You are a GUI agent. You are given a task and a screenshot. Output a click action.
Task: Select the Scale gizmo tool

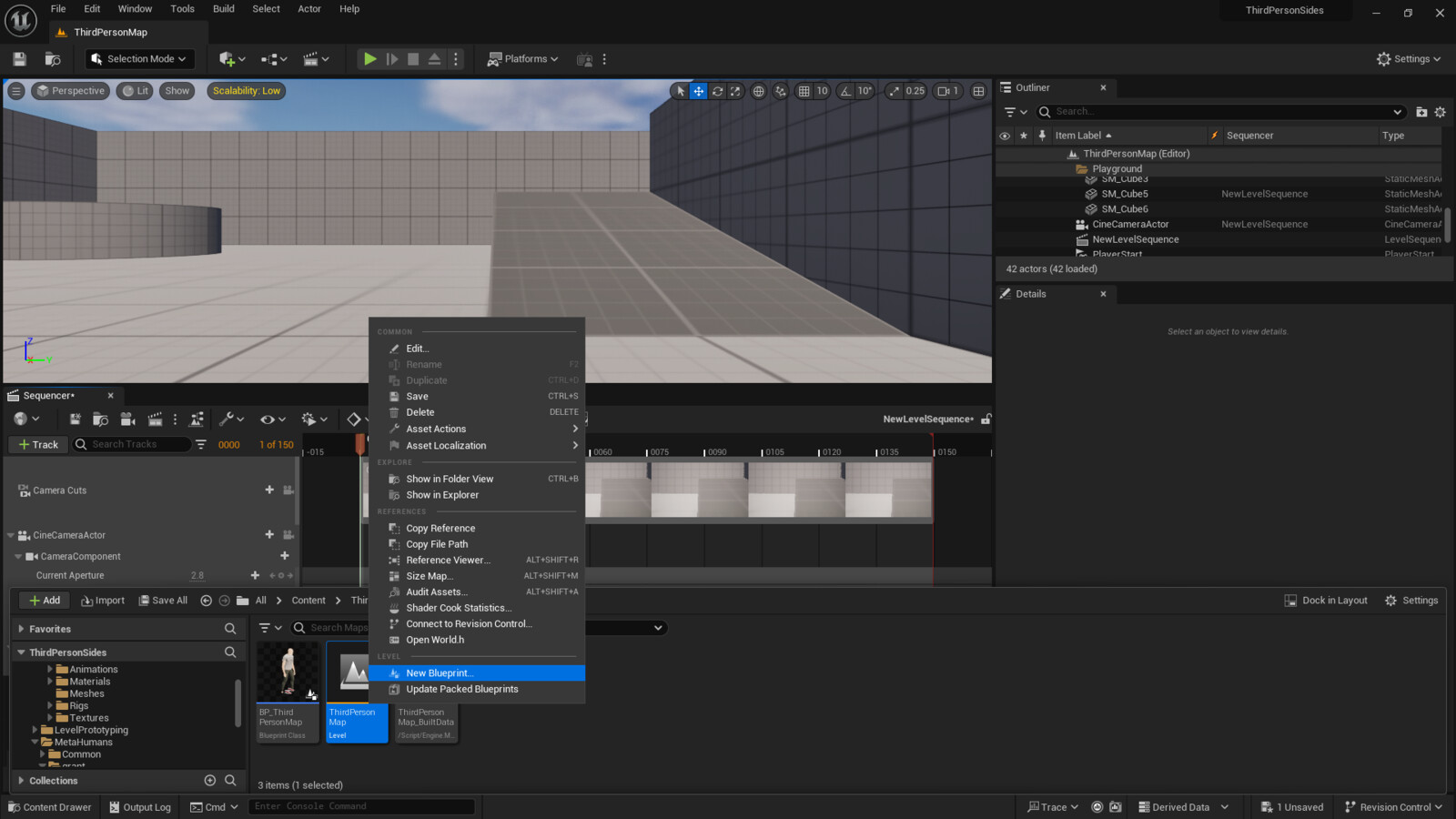(735, 91)
